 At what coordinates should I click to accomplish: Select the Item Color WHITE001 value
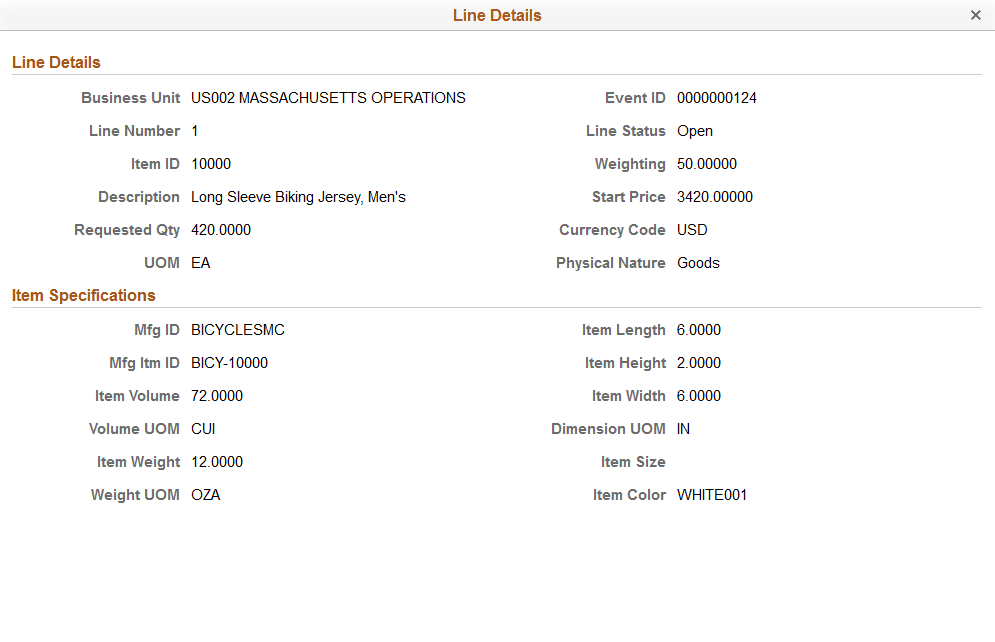click(x=712, y=494)
